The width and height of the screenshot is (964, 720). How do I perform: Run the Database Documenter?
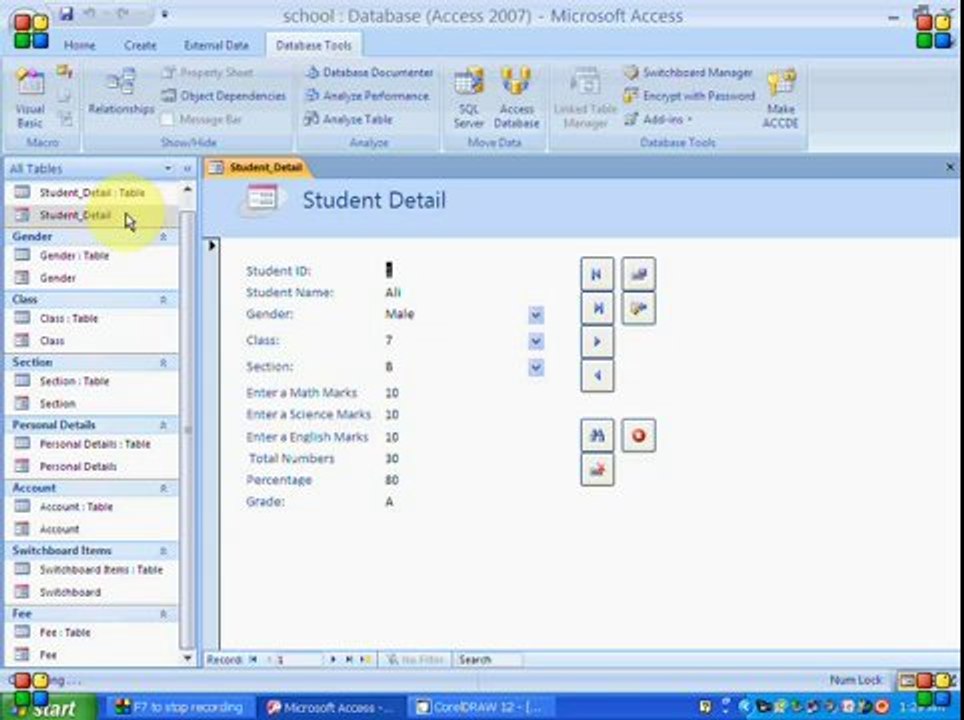pos(369,73)
